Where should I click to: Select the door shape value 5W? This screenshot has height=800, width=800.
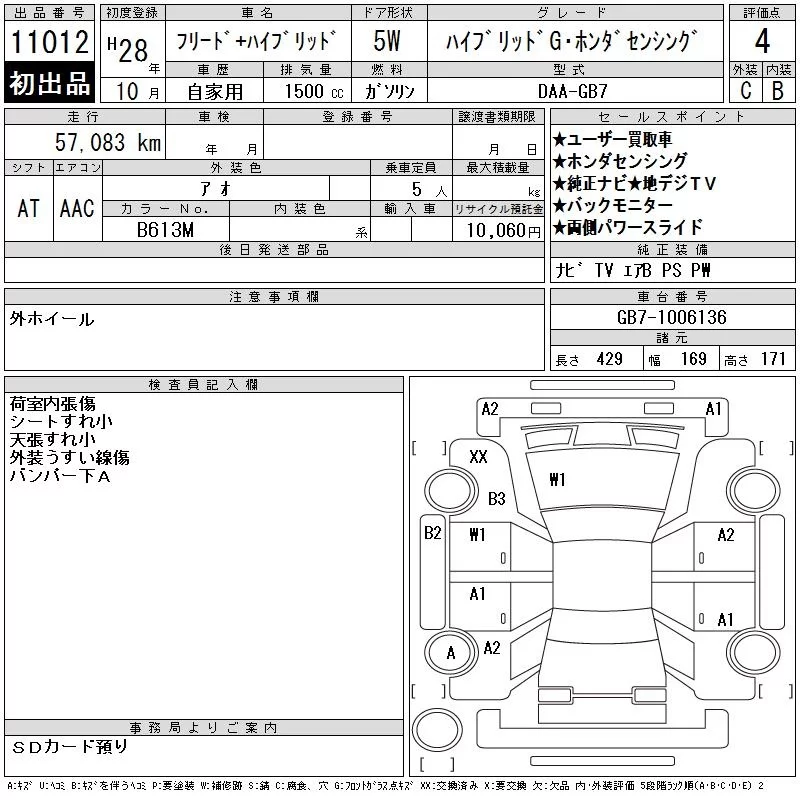[387, 41]
